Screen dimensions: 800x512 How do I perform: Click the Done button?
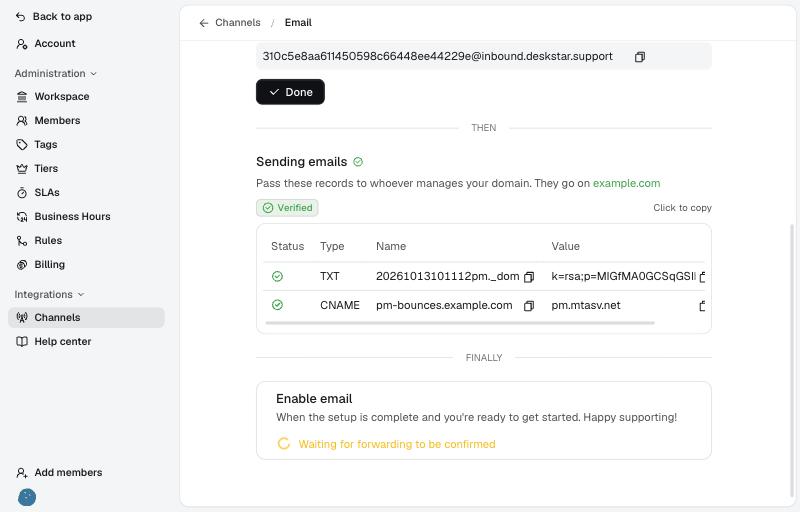click(290, 92)
